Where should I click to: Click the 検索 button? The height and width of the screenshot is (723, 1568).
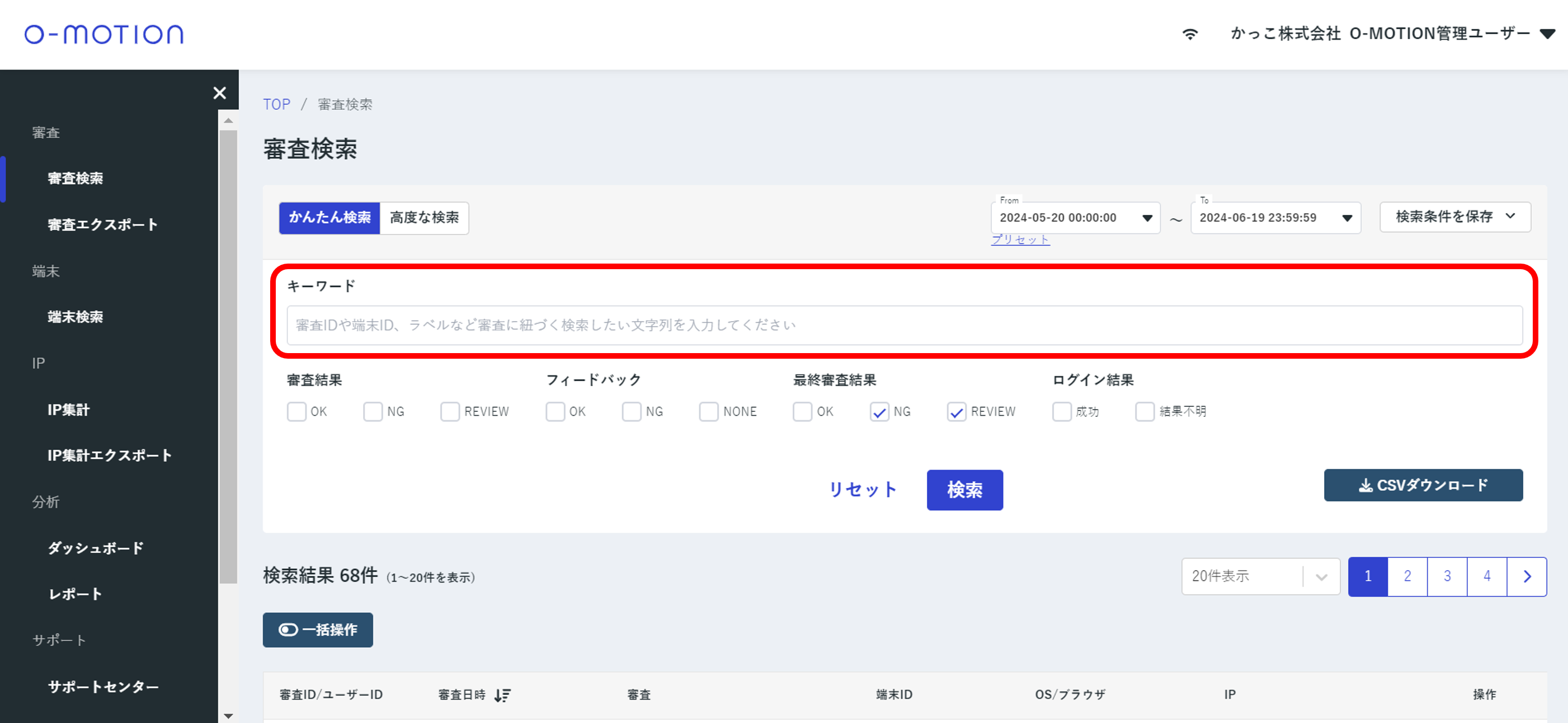(964, 490)
